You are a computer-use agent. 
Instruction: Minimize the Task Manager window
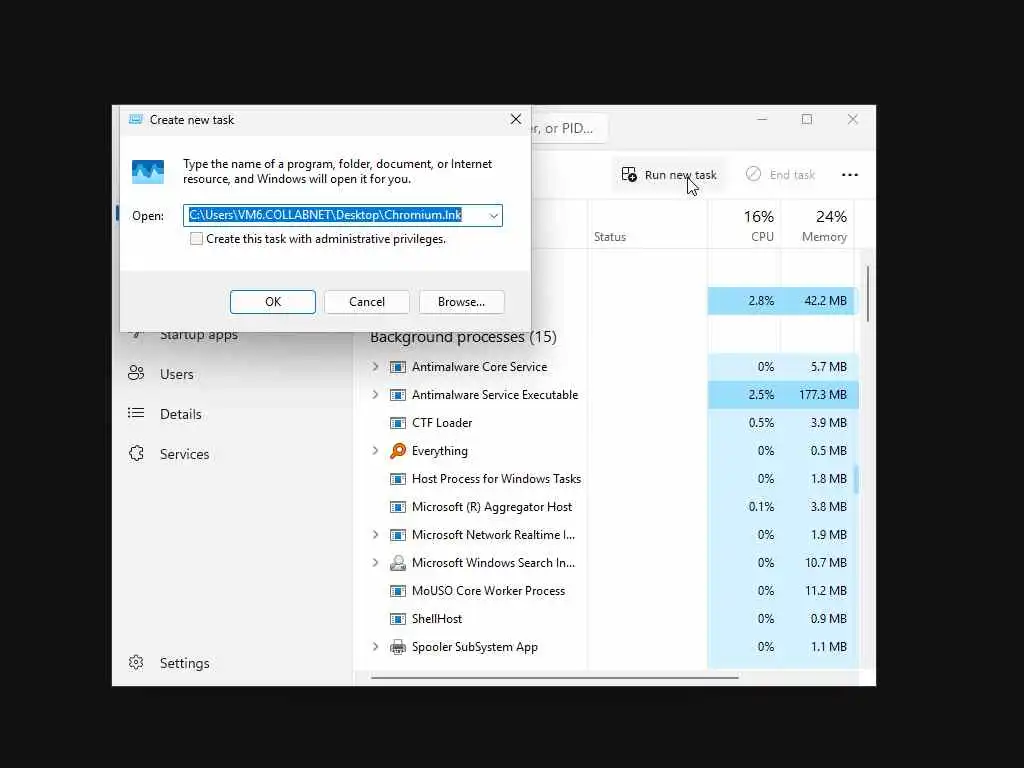coord(761,119)
